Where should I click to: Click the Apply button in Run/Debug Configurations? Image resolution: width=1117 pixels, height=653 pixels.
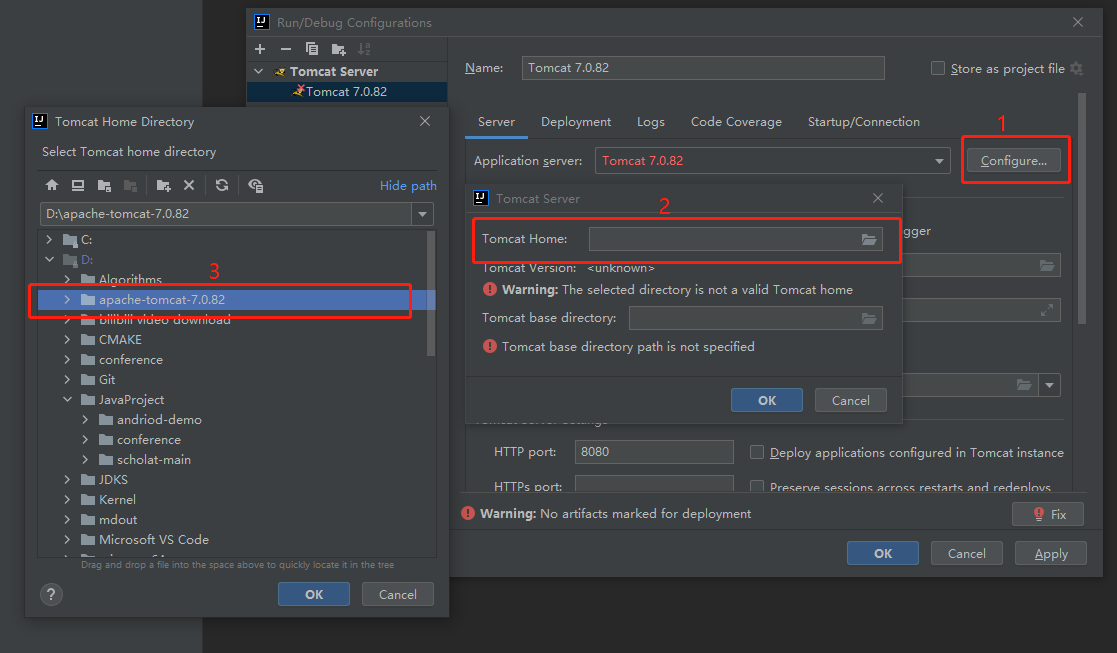click(x=1051, y=553)
